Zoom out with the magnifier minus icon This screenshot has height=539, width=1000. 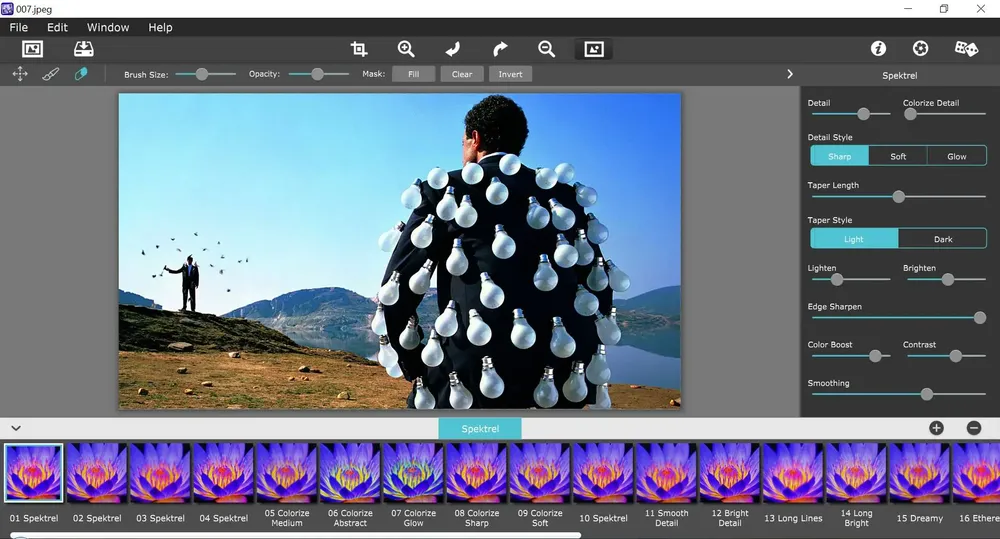click(x=547, y=49)
